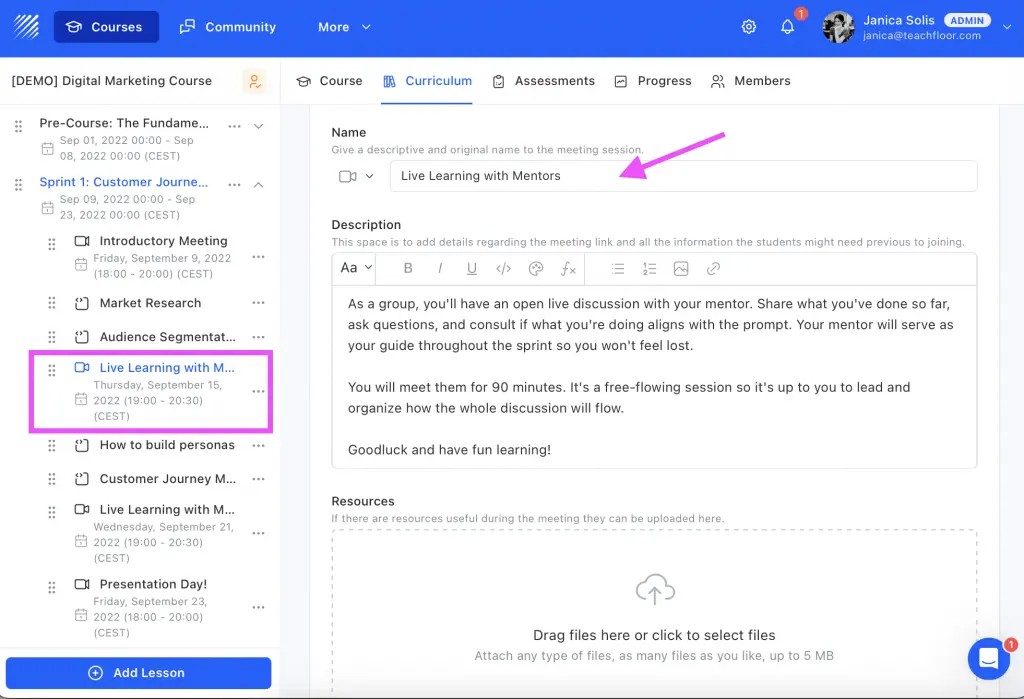The height and width of the screenshot is (699, 1024).
Task: Insert a hyperlink
Action: tap(713, 268)
